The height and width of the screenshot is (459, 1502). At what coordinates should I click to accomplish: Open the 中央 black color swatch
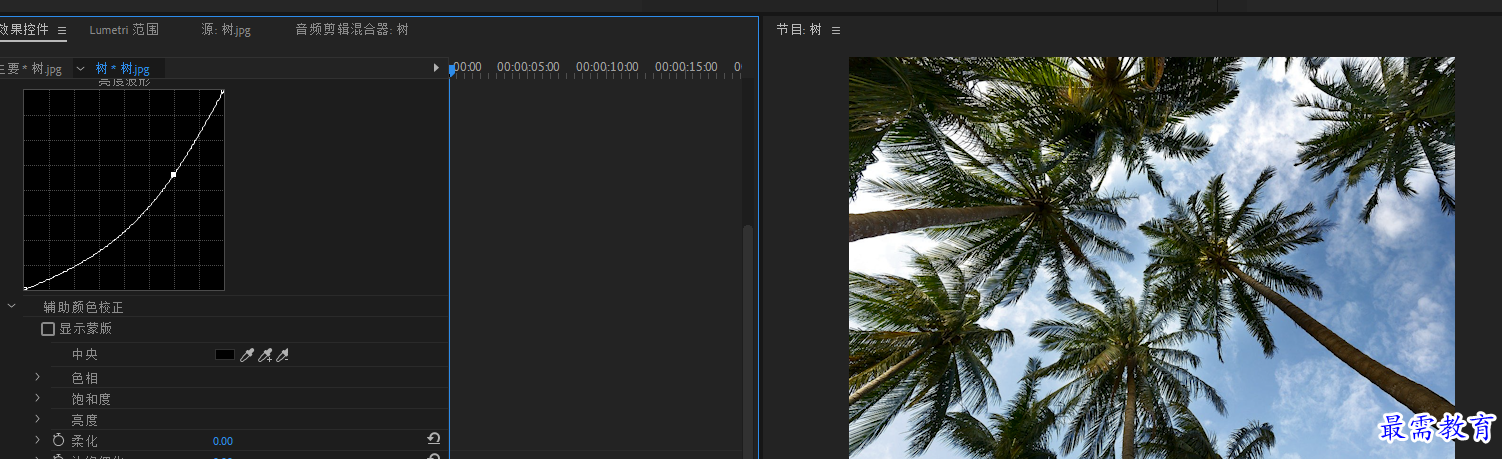[x=225, y=355]
